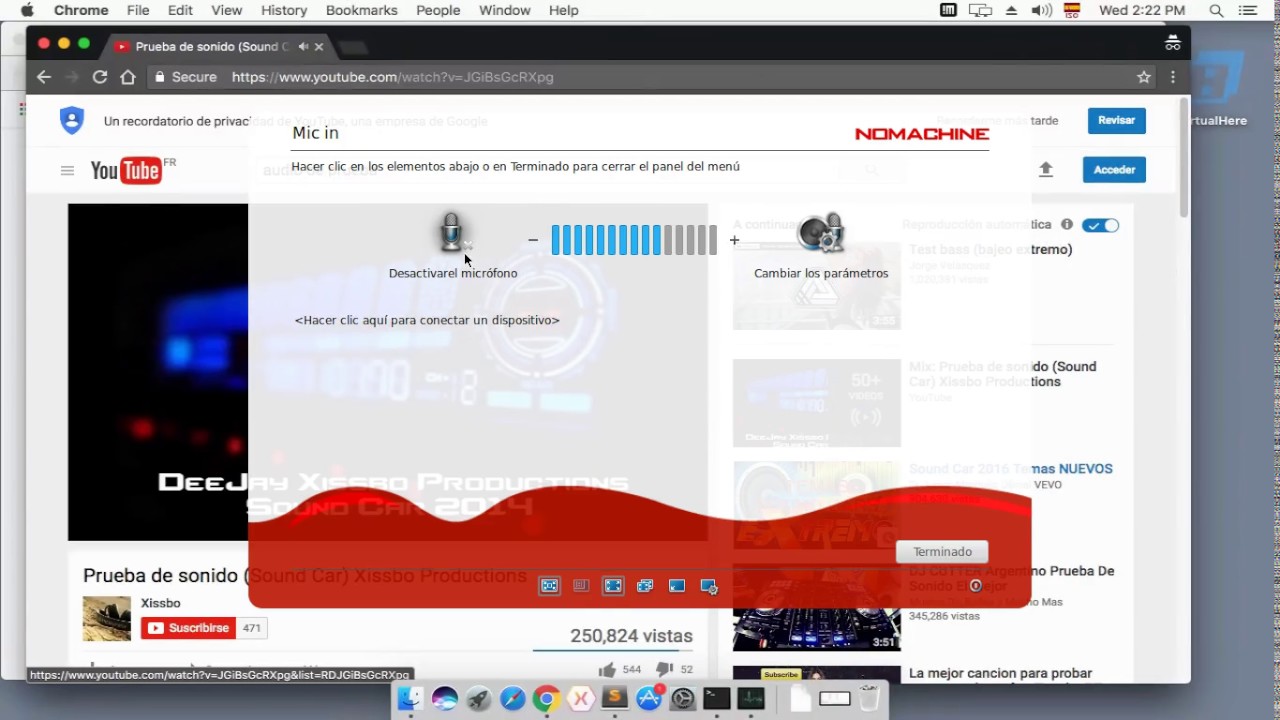Click the dislike thumbs-down icon
1280x720 pixels.
664,670
